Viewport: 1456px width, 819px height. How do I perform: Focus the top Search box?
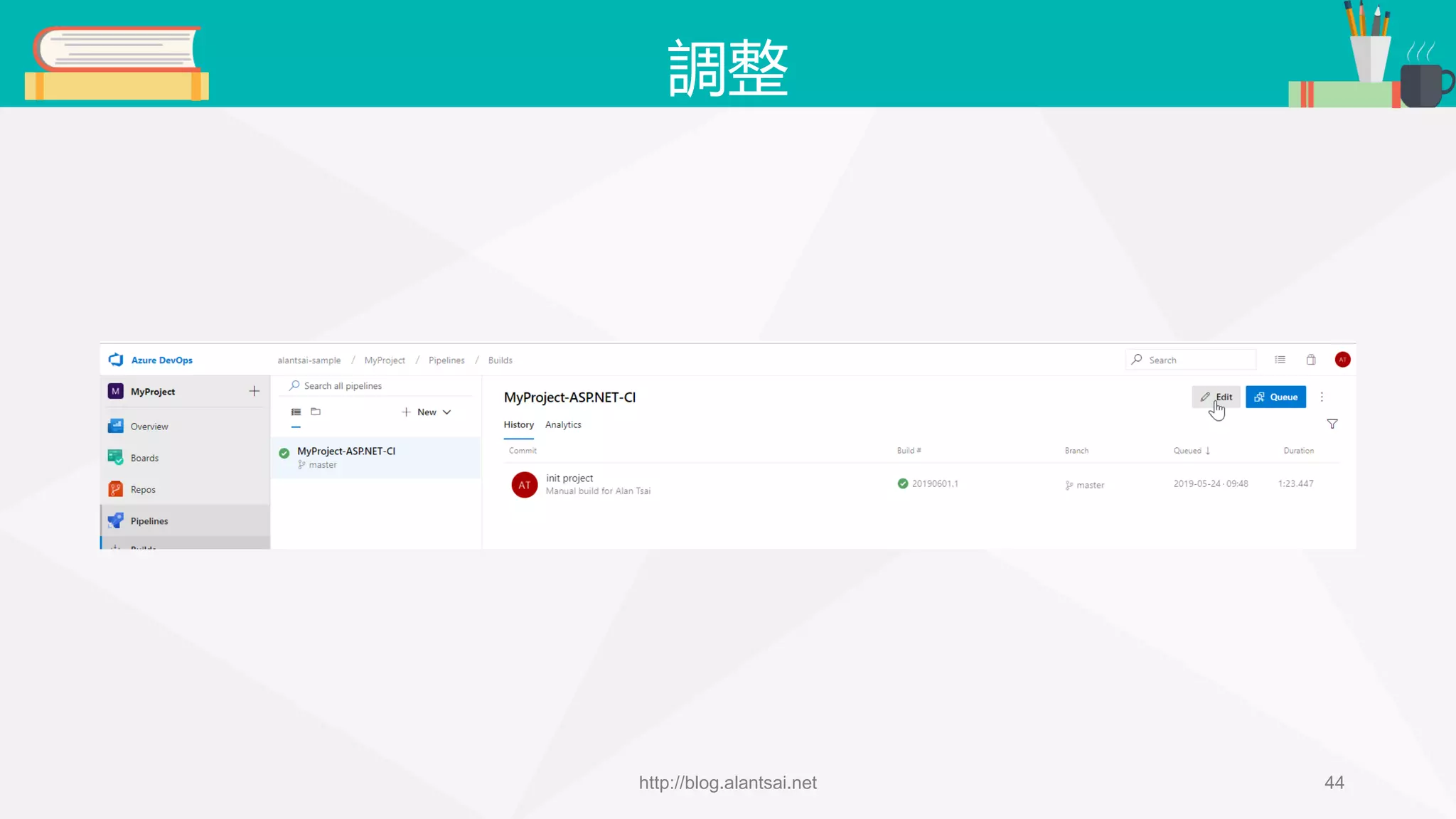click(x=1191, y=360)
